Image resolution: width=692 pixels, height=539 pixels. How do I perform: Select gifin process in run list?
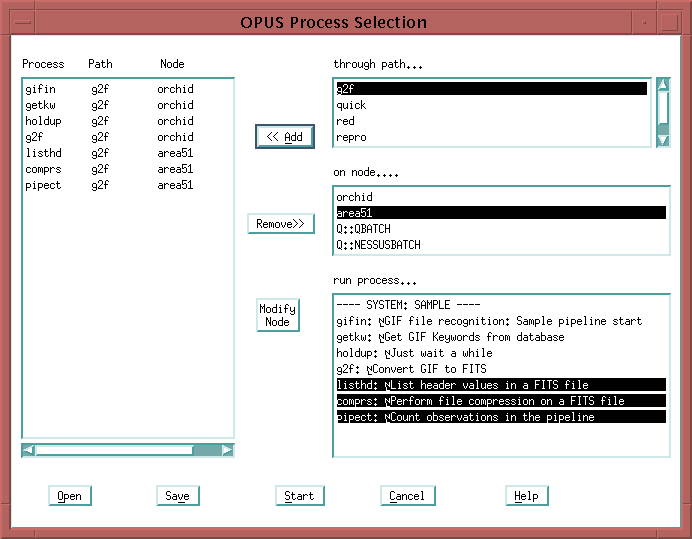pos(490,321)
